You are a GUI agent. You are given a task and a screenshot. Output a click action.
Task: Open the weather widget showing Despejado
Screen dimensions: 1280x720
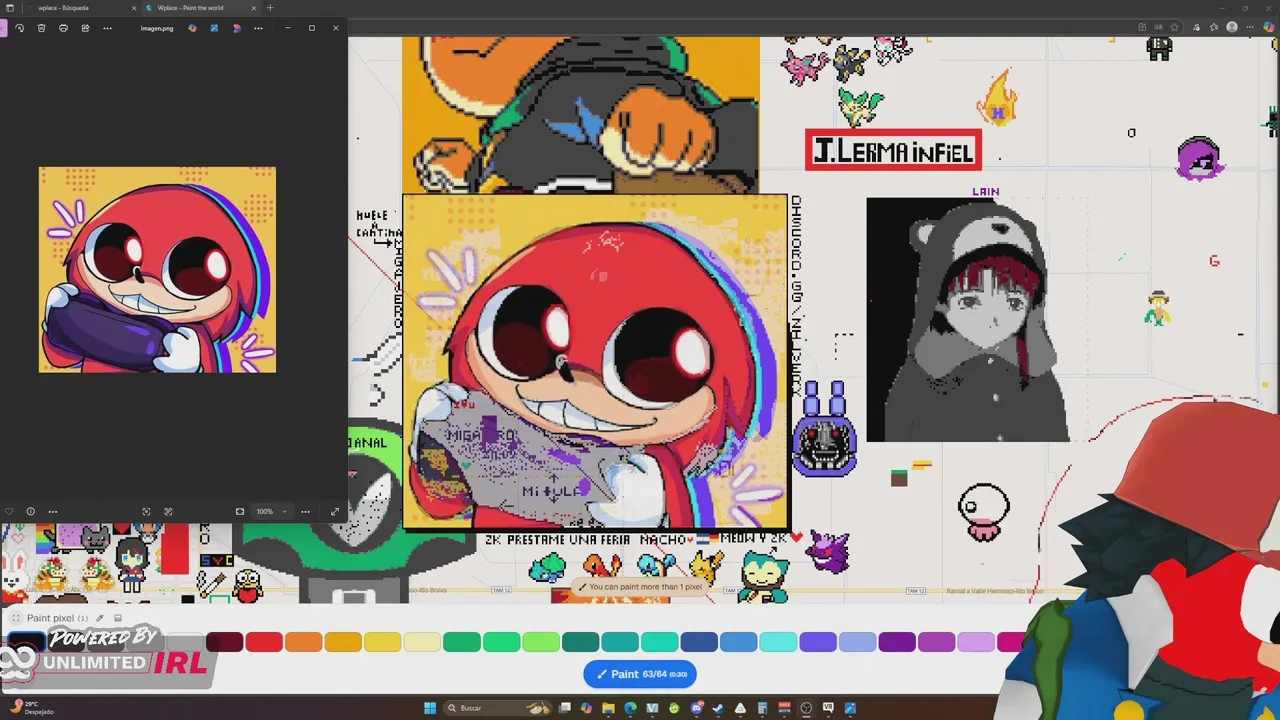30,708
